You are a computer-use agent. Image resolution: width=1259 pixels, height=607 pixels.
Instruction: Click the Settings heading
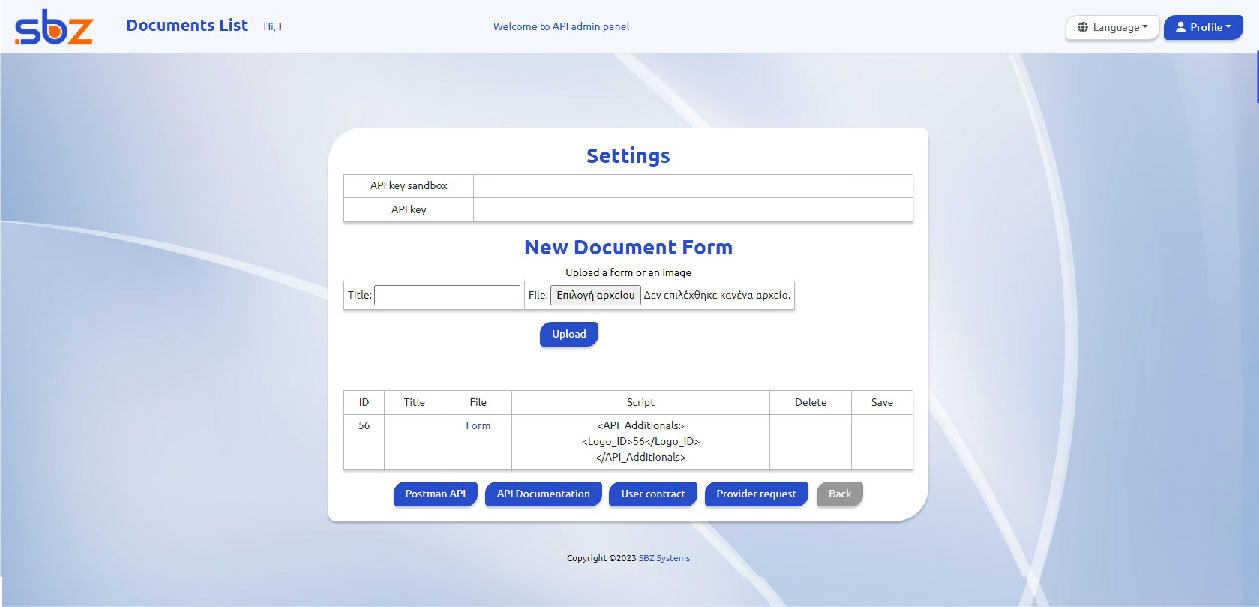coord(628,156)
